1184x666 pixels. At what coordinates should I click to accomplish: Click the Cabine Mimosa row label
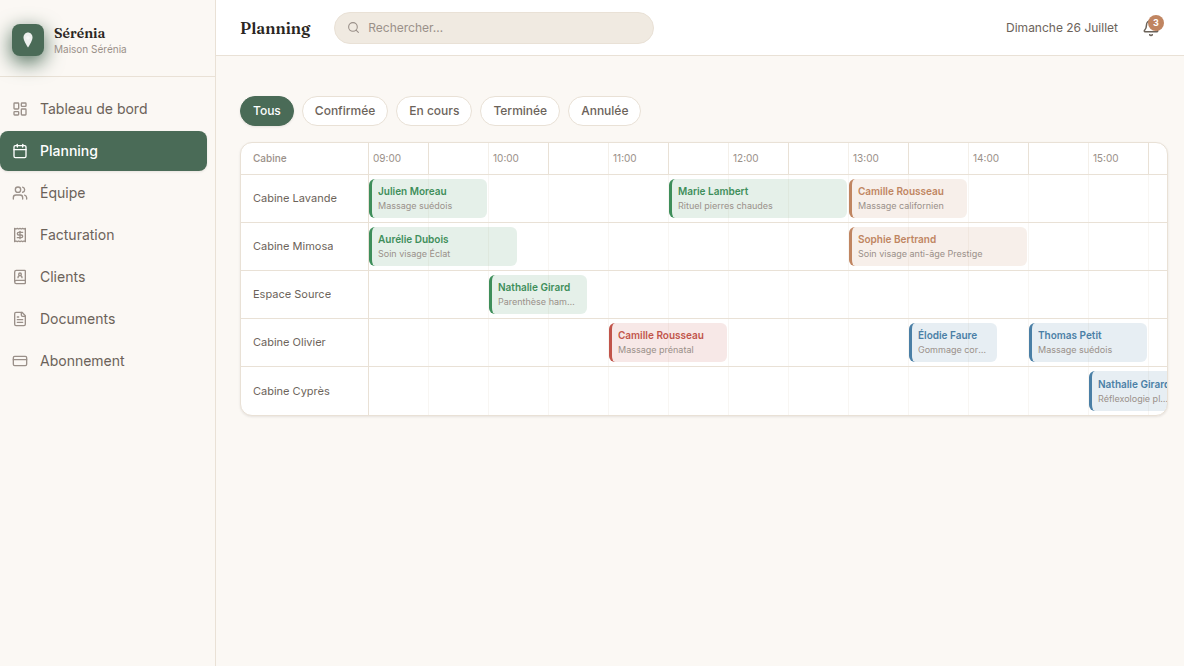293,246
